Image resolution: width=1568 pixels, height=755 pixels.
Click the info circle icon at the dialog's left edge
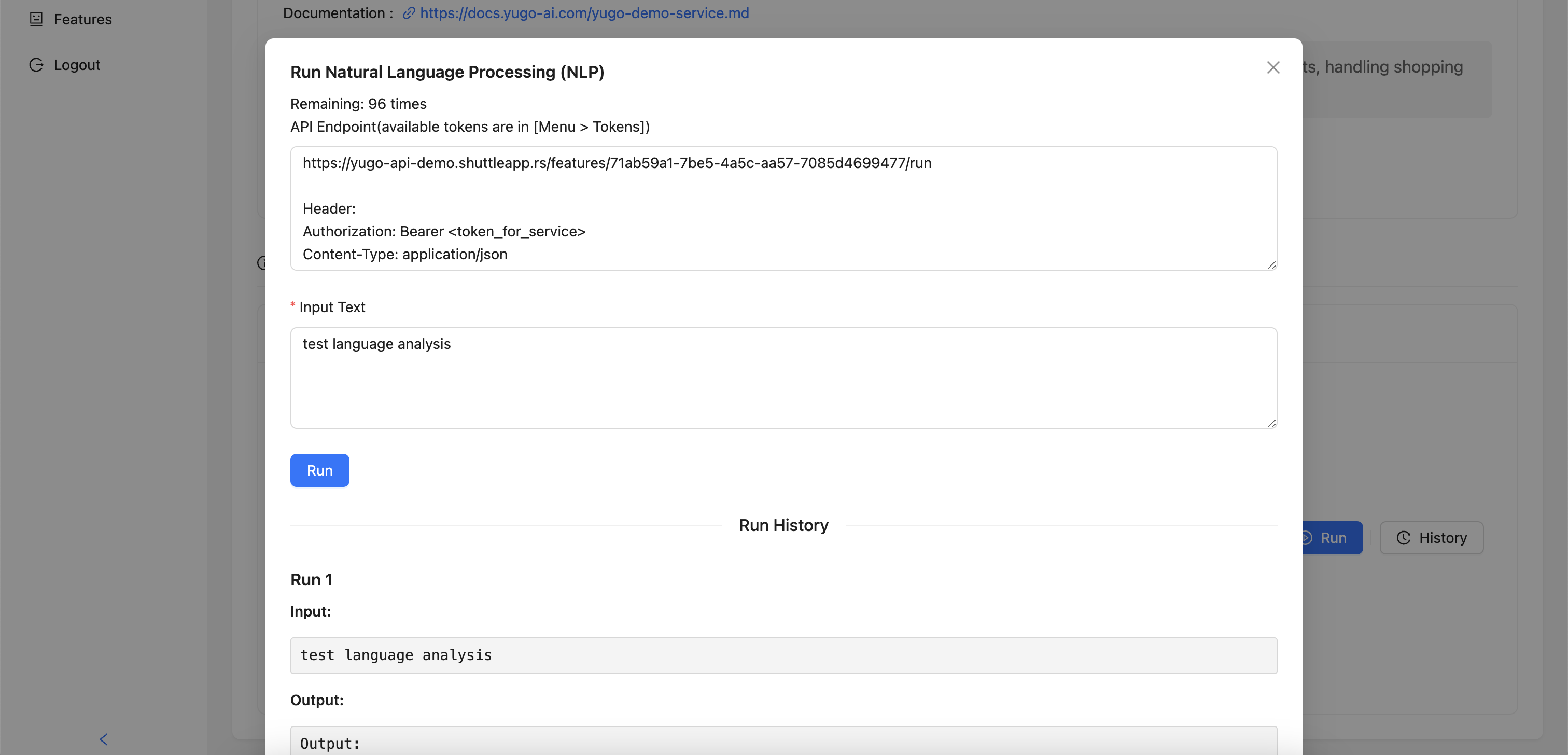[261, 262]
